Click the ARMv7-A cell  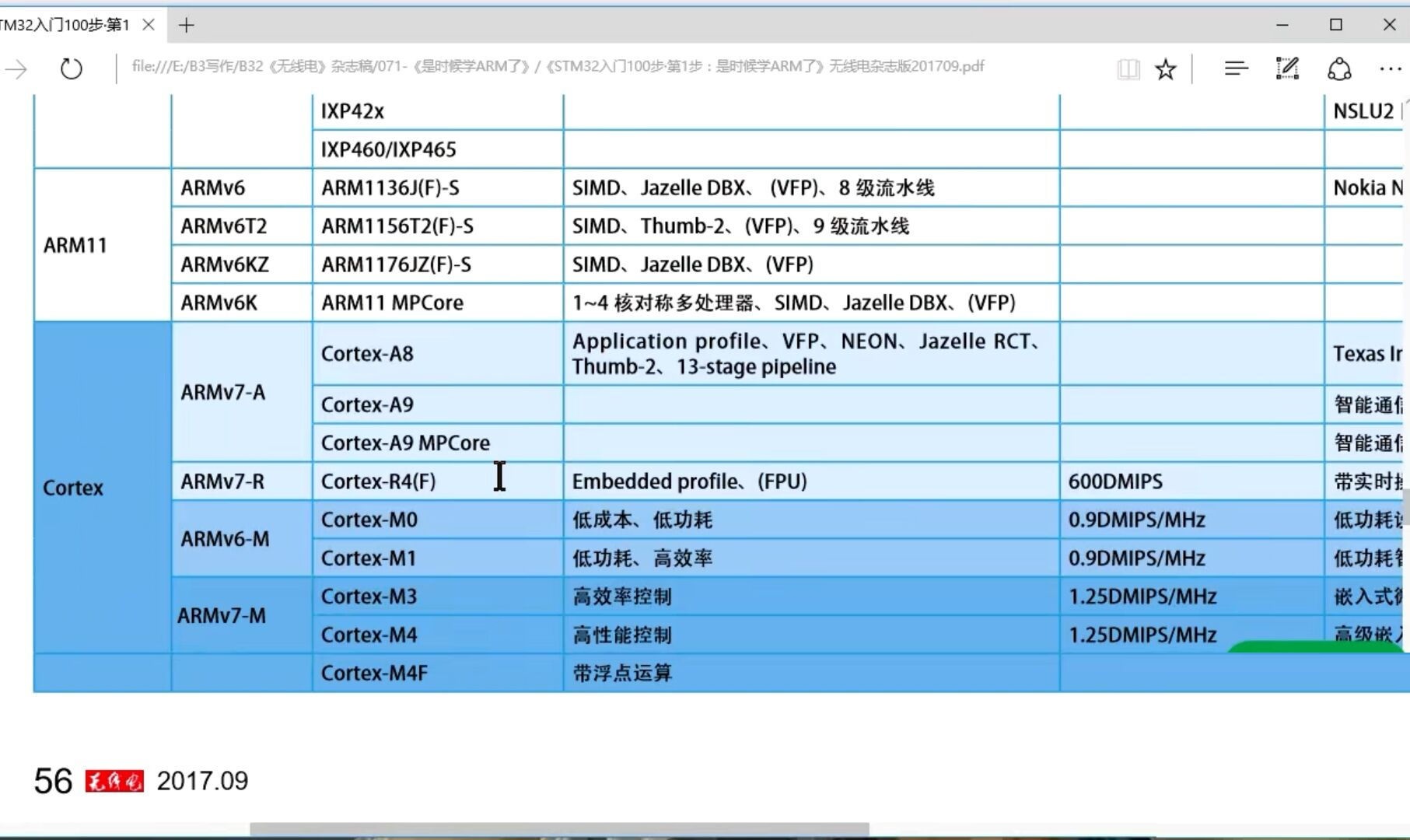(x=242, y=392)
